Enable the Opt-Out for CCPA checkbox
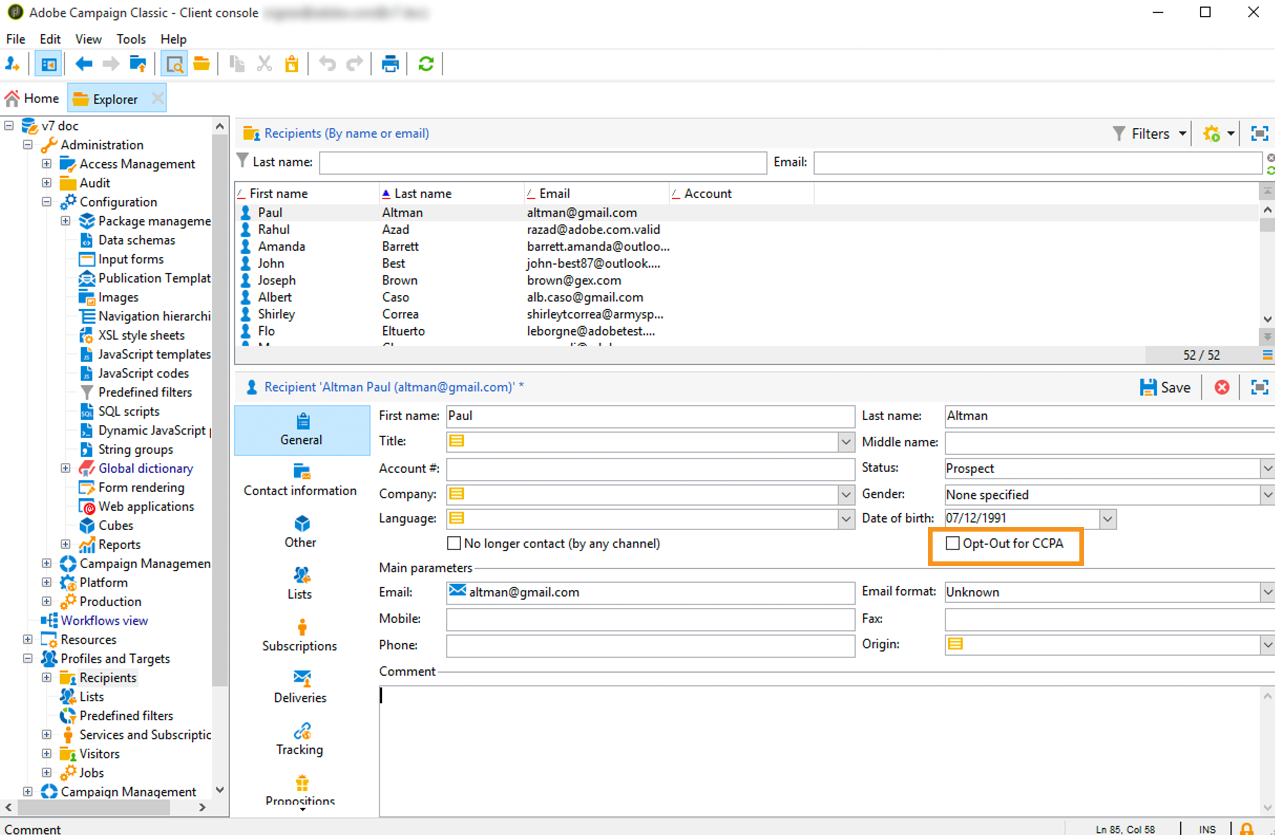Viewport: 1275px width, 835px height. point(952,544)
